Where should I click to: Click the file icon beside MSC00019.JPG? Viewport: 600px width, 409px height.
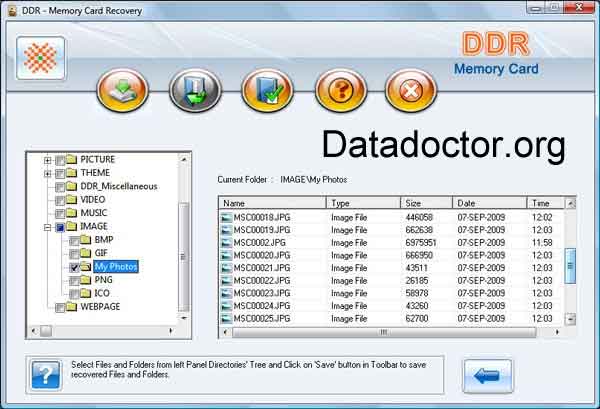pos(227,230)
